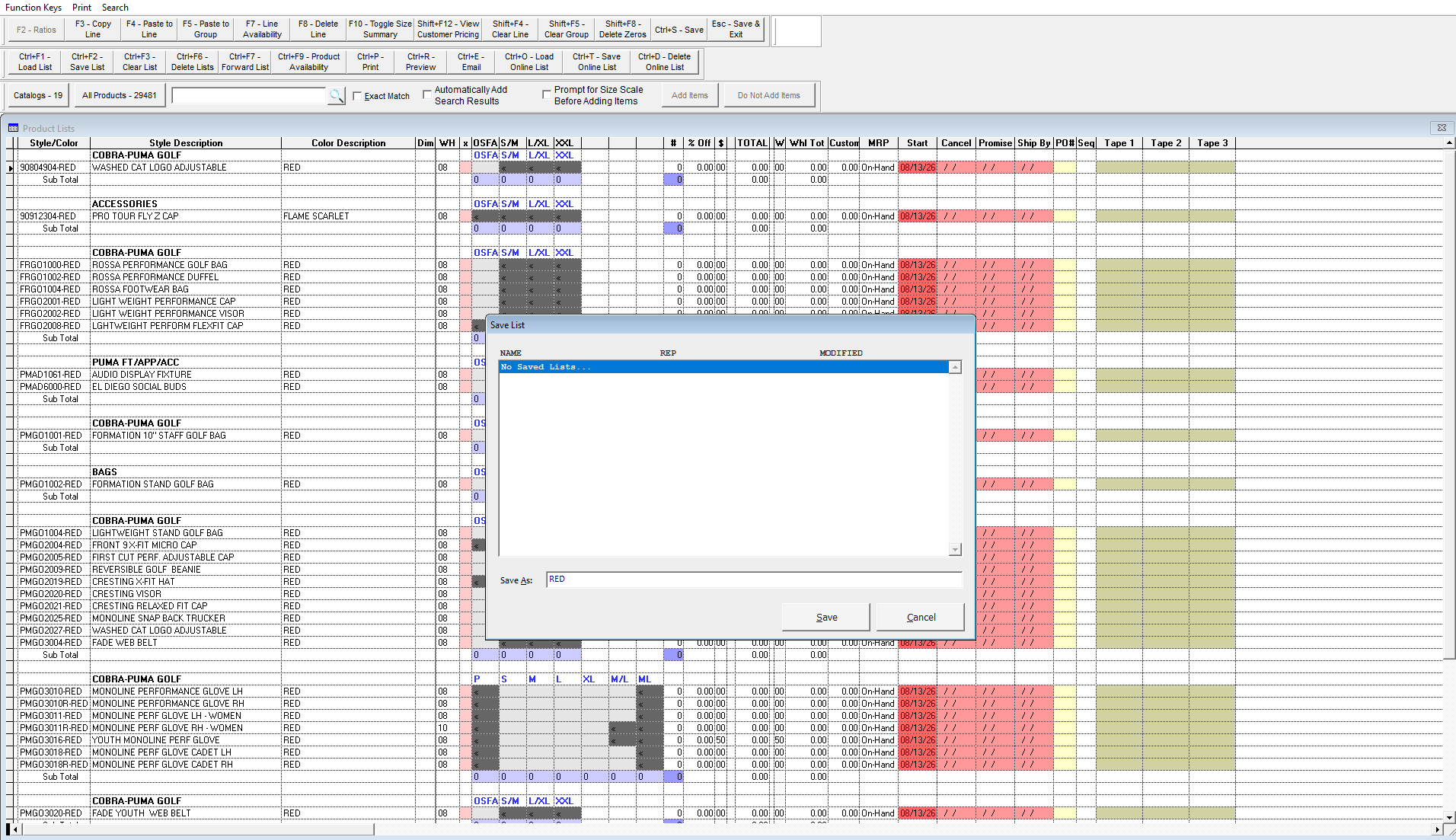
Task: Click Ctrl+T Save Online List button
Action: (x=597, y=62)
